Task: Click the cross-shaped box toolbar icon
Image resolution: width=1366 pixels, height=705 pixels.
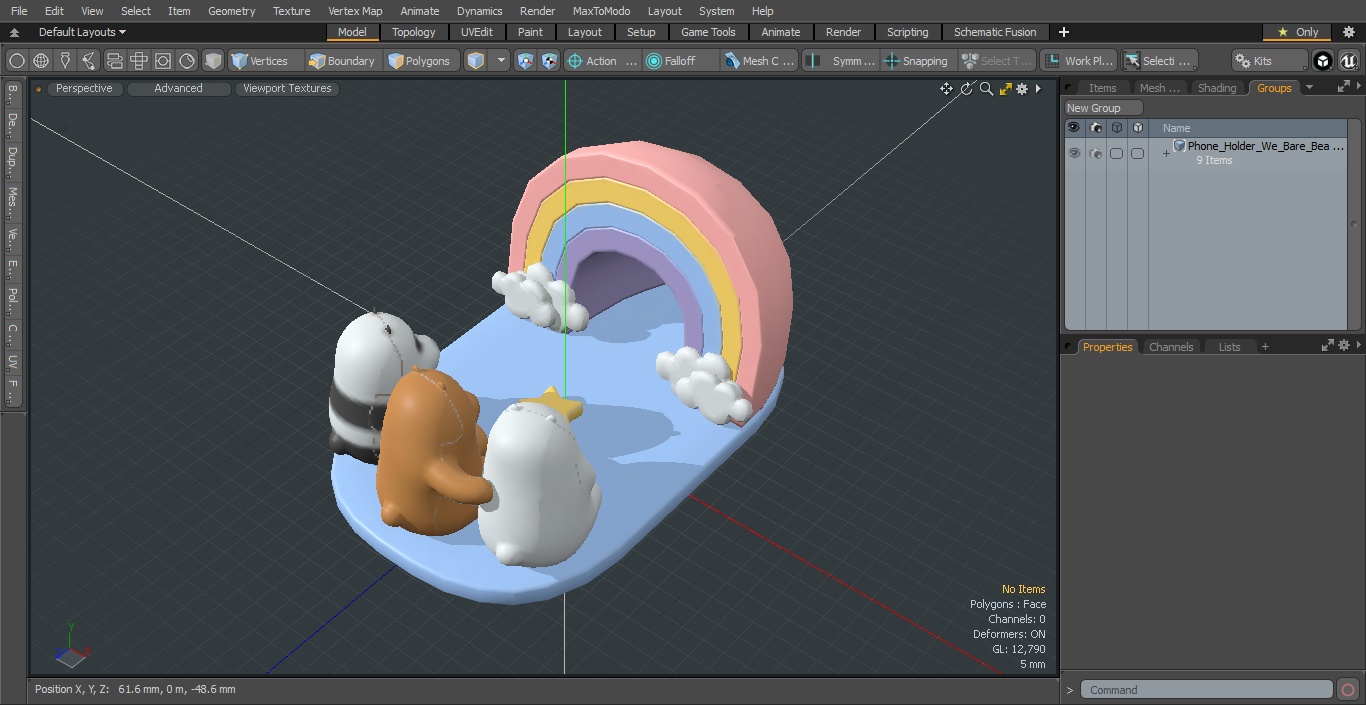Action: 139,61
